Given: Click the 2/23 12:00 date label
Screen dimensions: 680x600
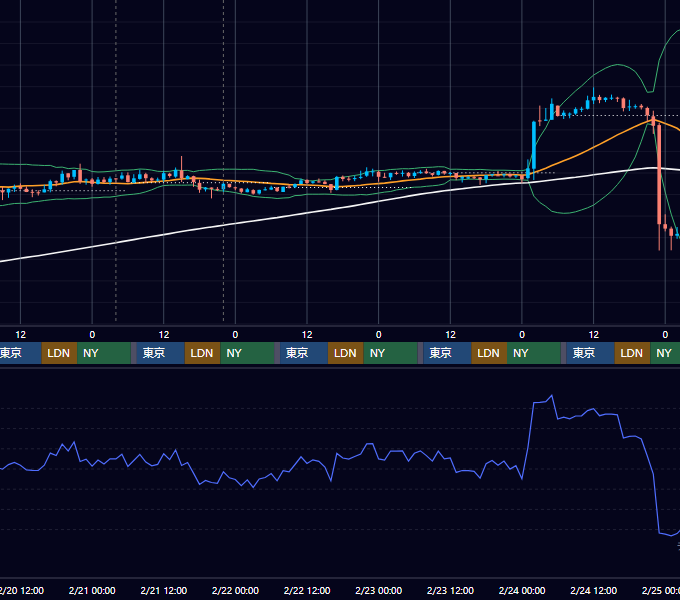Looking at the screenshot, I should coord(450,590).
